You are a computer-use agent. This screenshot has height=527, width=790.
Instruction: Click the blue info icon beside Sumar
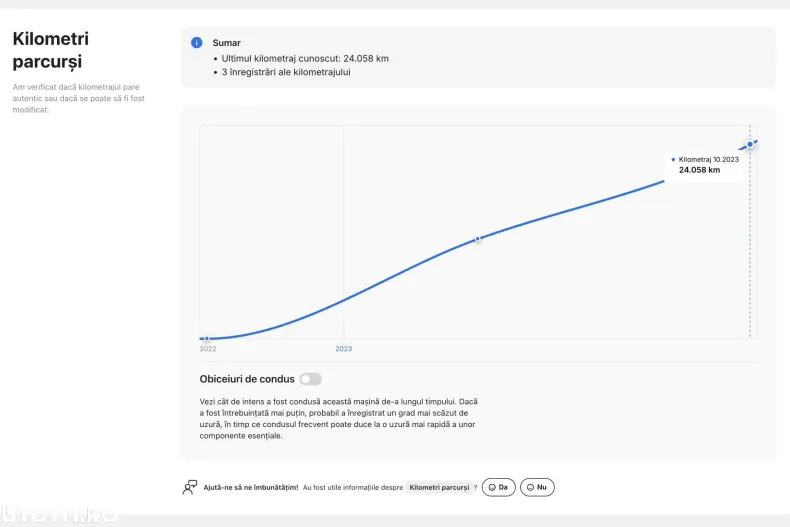point(197,43)
